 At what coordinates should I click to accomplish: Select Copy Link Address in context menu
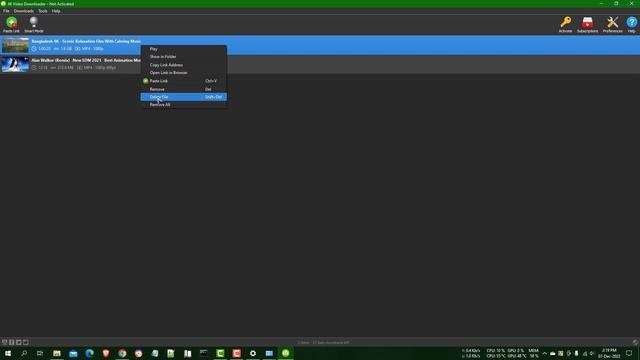coord(184,65)
